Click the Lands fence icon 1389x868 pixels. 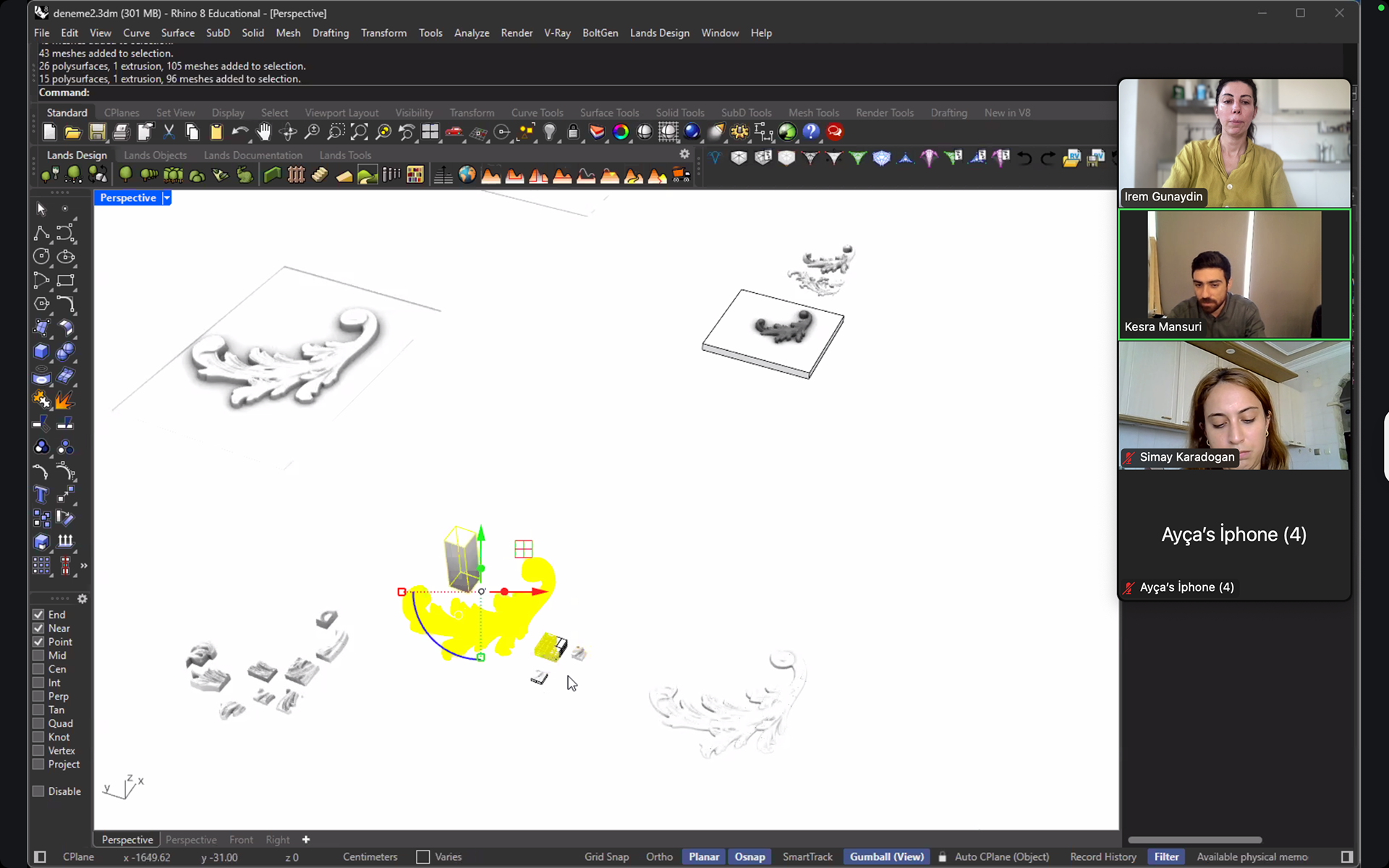click(297, 174)
